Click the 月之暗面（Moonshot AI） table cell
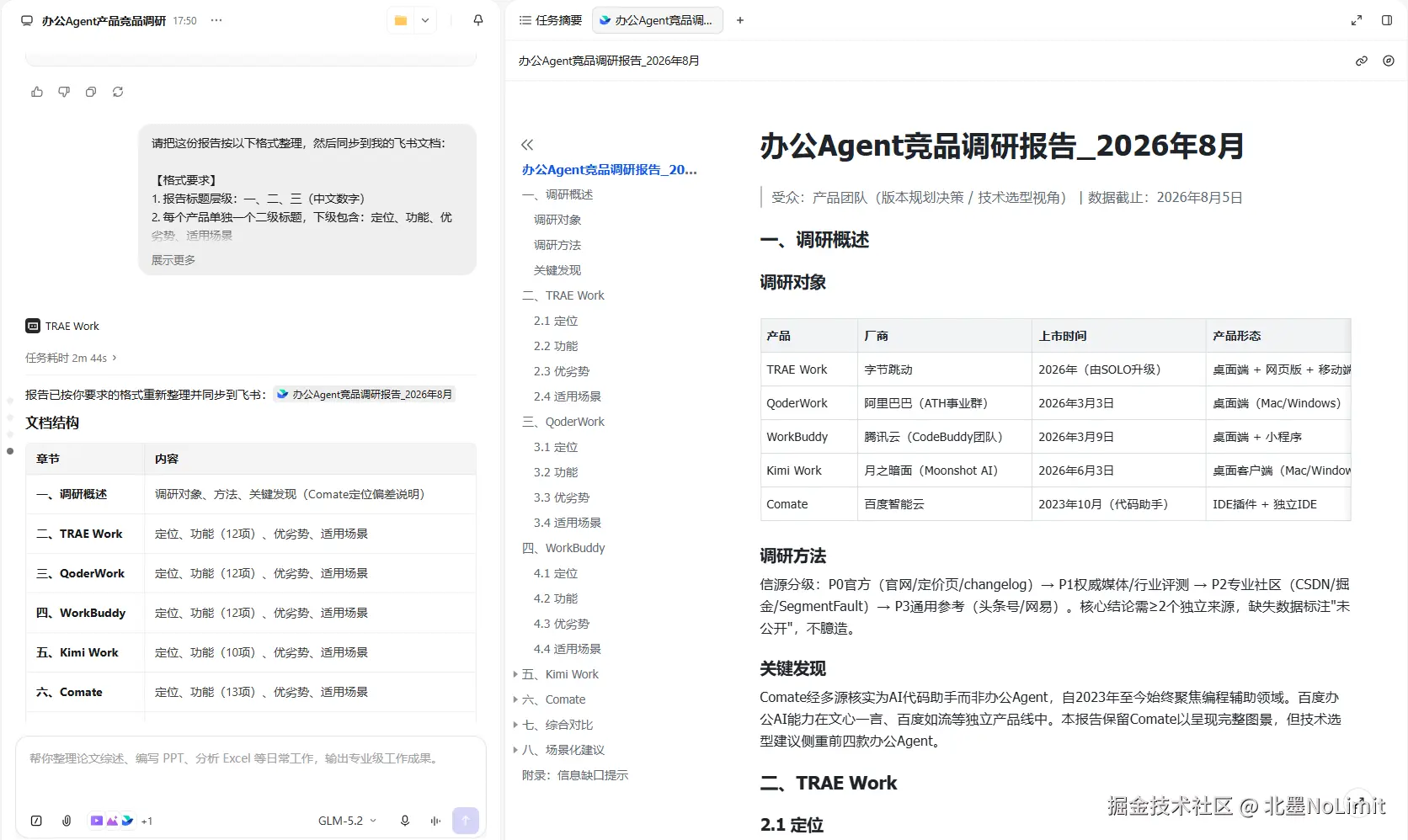Viewport: 1408px width, 840px height. (945, 471)
